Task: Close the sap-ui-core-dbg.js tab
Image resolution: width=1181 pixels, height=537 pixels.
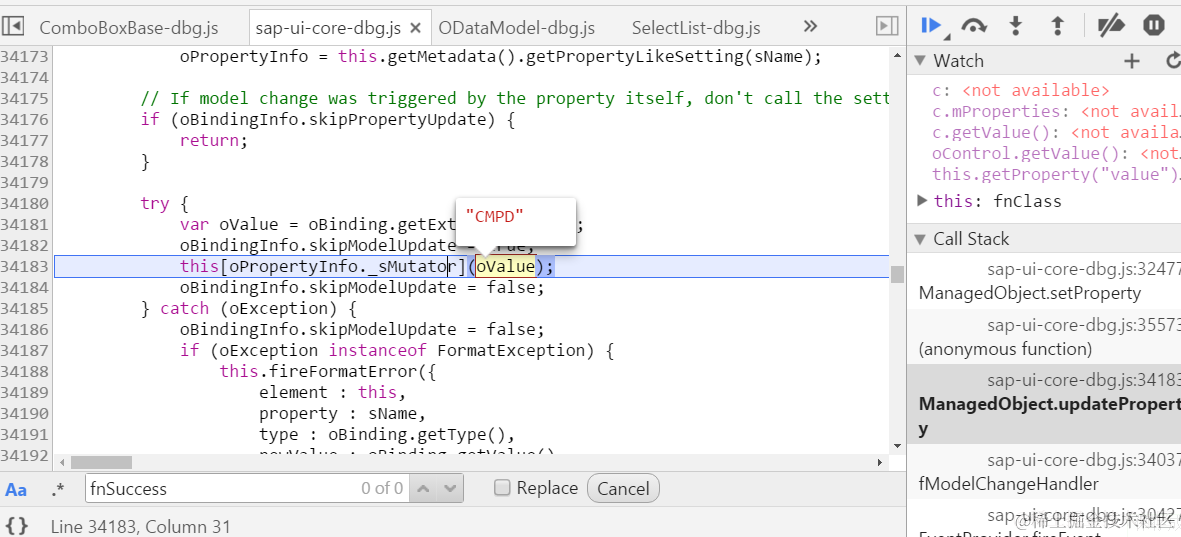Action: pyautogui.click(x=415, y=28)
